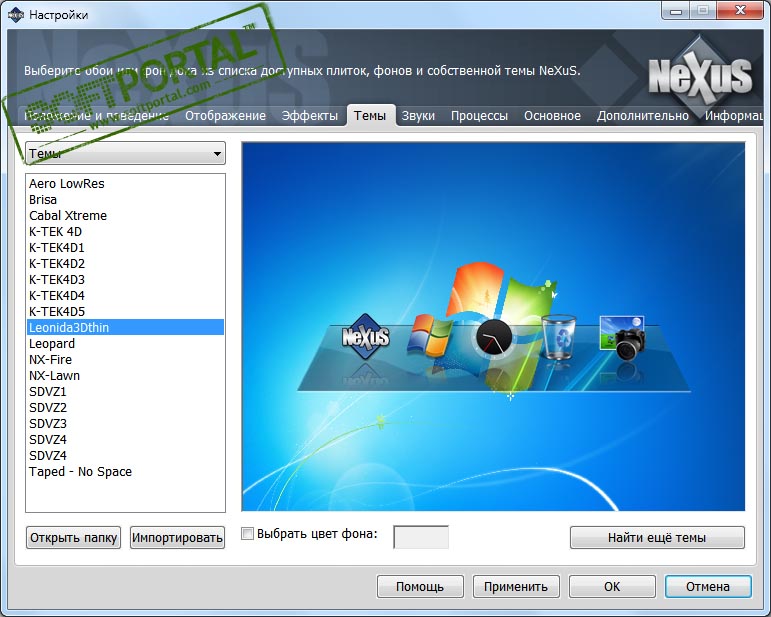771x617 pixels.
Task: Switch to the 'Отображение' tab
Action: coord(225,116)
